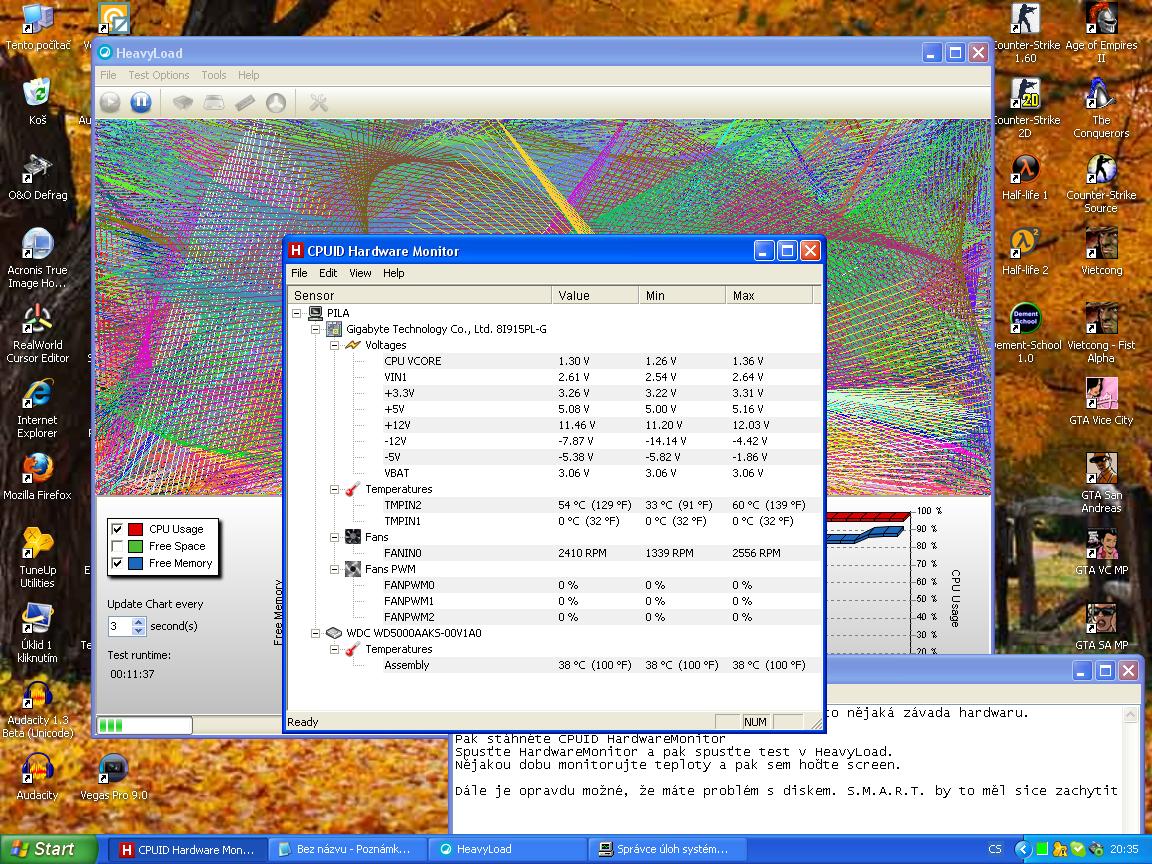Open Tento počítač desktop icon
This screenshot has width=1152, height=864.
coord(37,28)
